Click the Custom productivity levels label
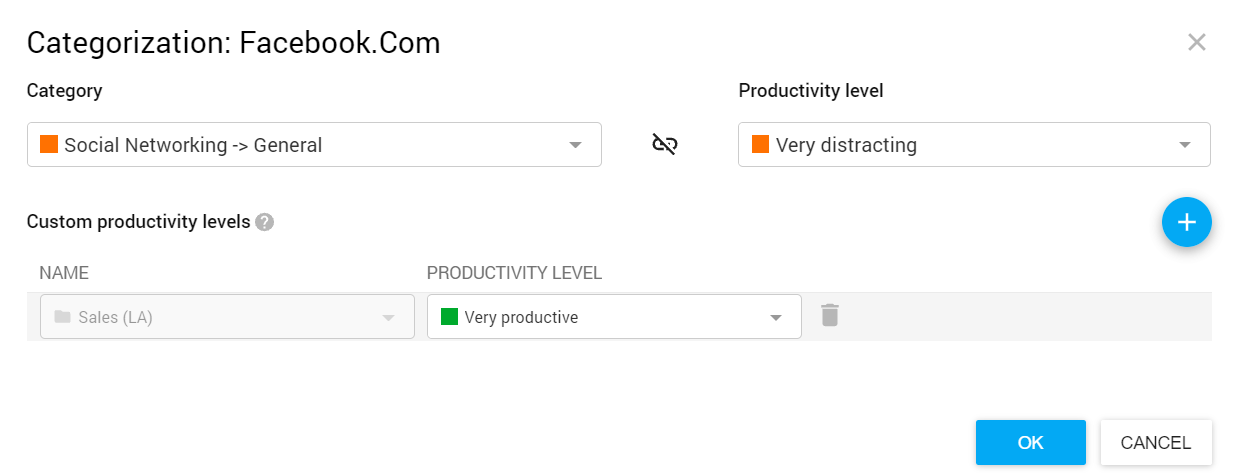 [x=138, y=222]
